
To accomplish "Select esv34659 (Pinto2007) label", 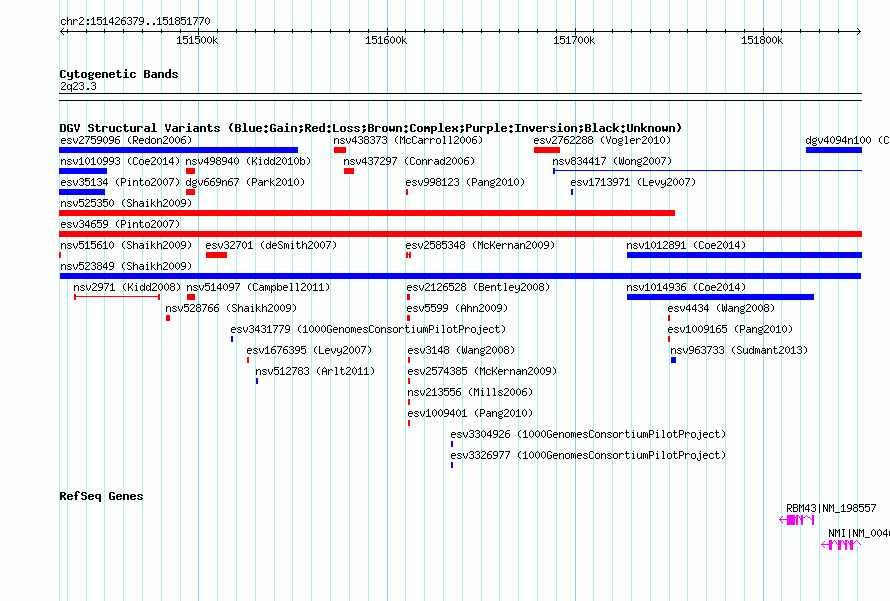I will pyautogui.click(x=120, y=224).
